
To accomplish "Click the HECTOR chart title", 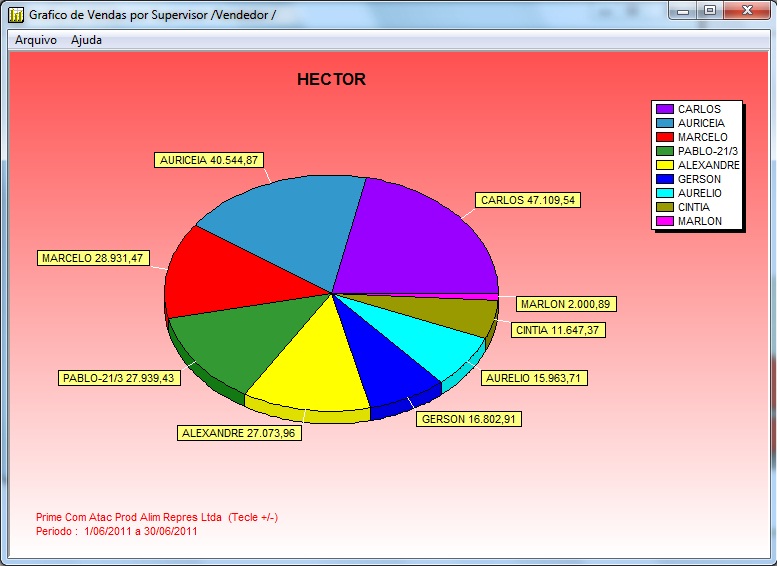I will [331, 79].
